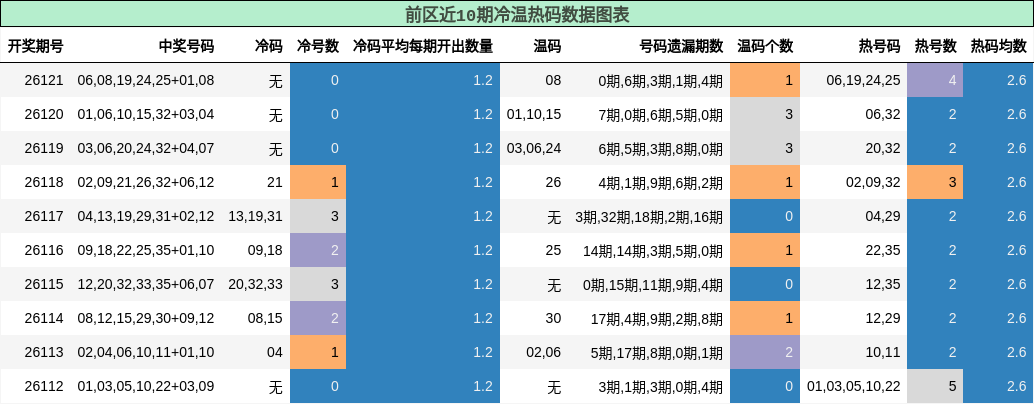The height and width of the screenshot is (404, 1034).
Task: Click missed periods 17期,4期,9期,2期,8期
Action: tap(657, 318)
